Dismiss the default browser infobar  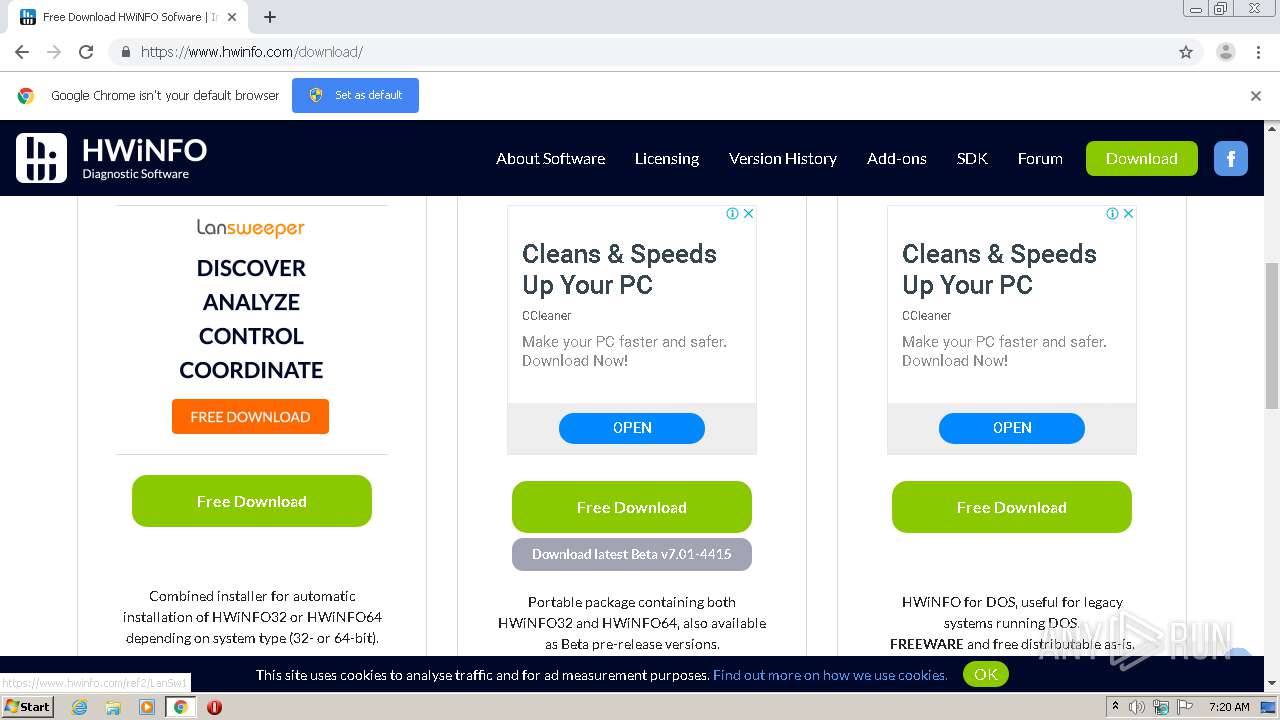pos(1256,96)
